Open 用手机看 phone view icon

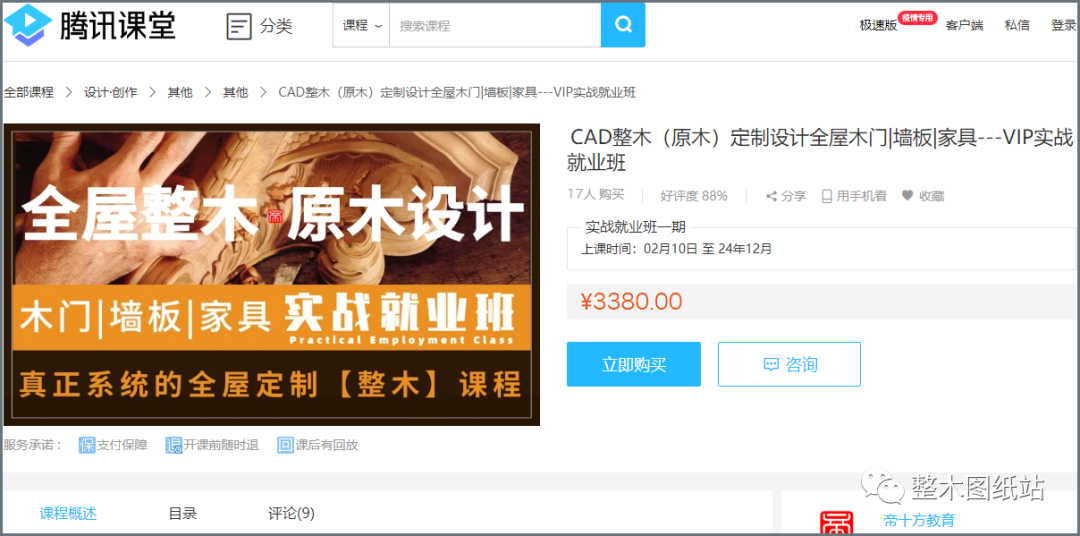coord(827,196)
